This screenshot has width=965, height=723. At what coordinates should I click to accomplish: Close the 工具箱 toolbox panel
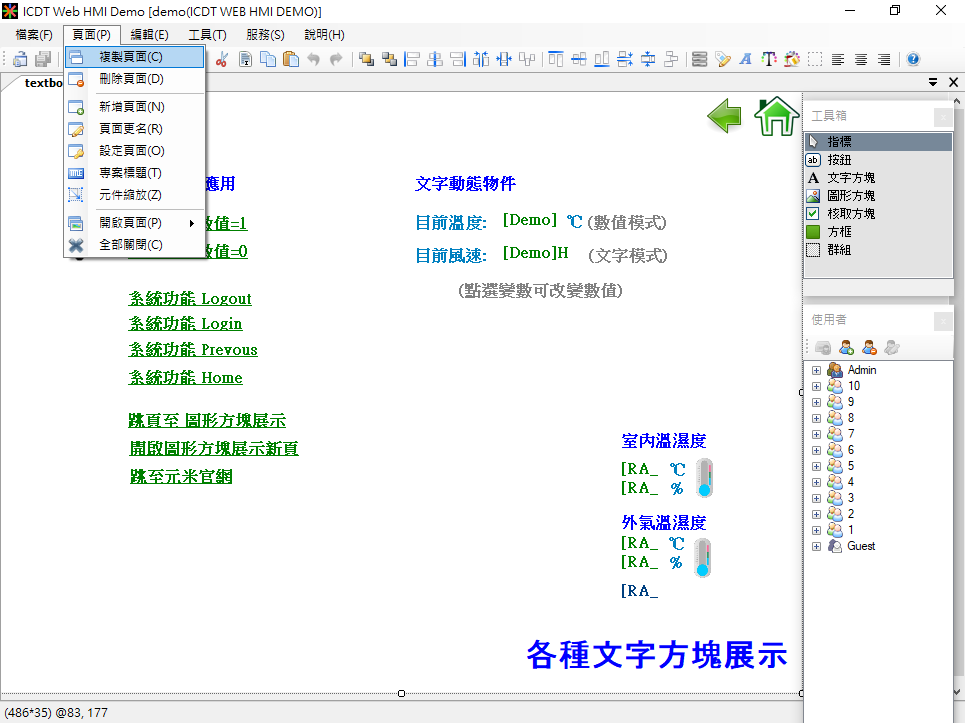click(943, 117)
